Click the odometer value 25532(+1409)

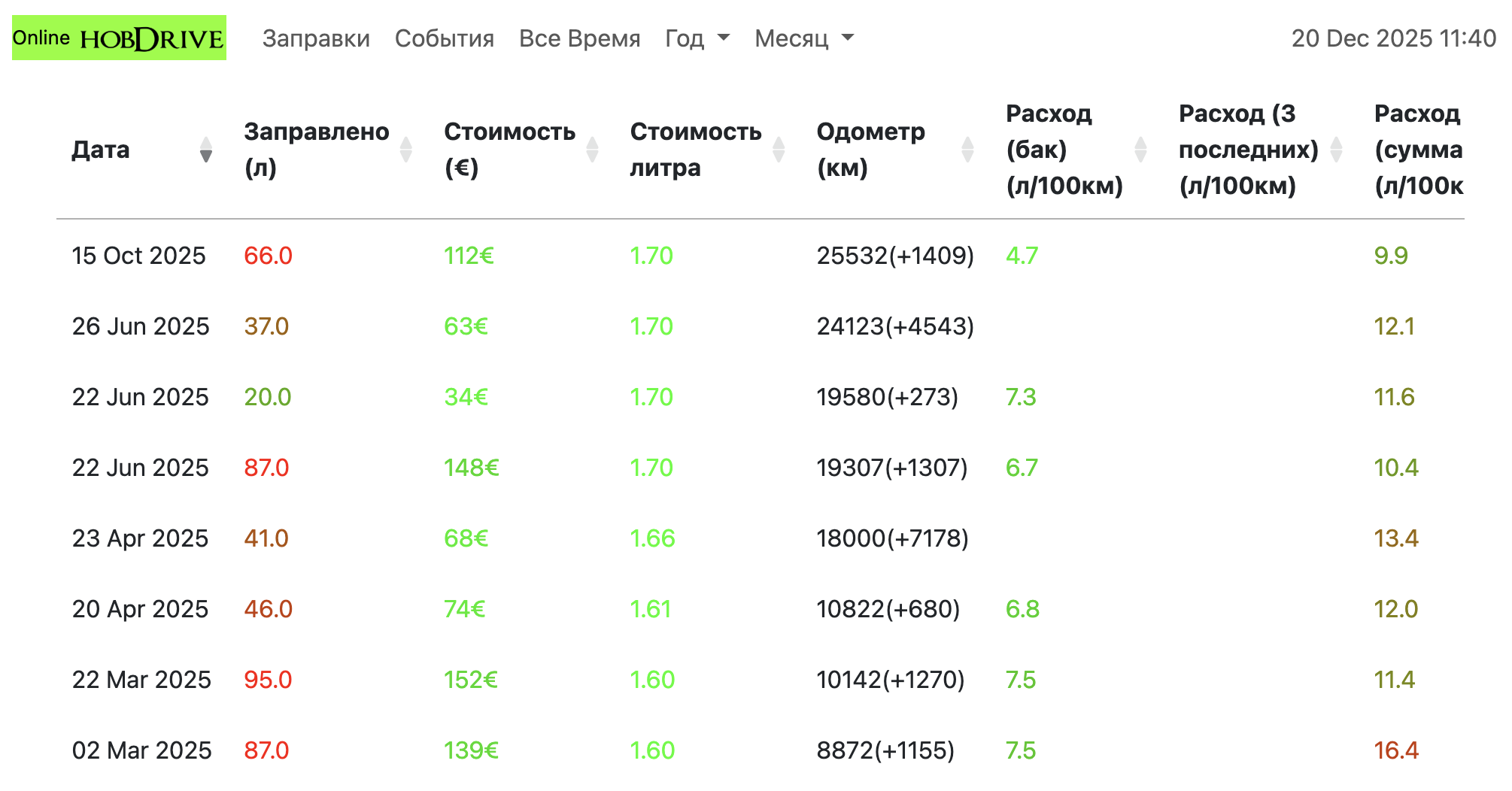coord(894,256)
